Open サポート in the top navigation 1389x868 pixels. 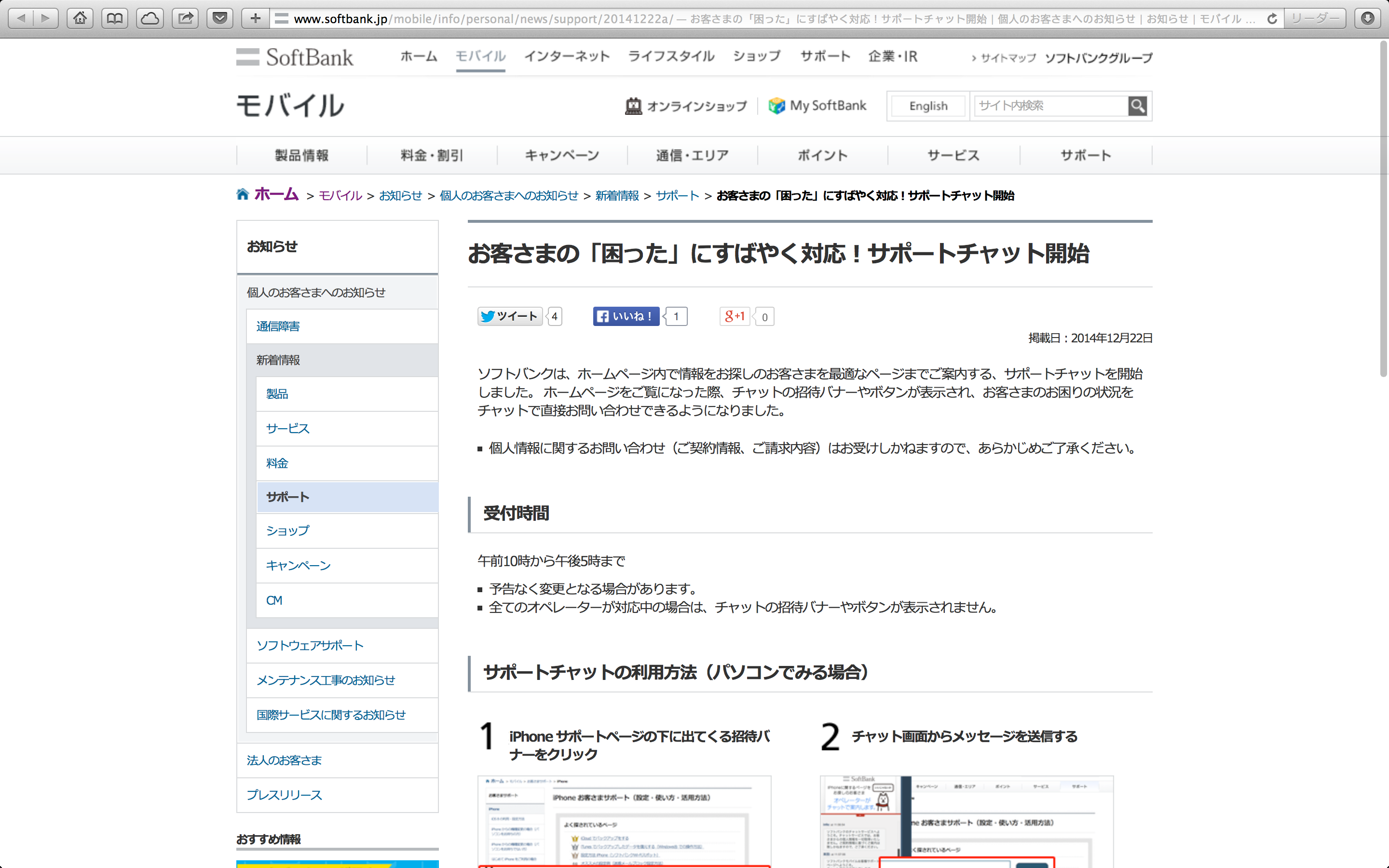(x=825, y=56)
